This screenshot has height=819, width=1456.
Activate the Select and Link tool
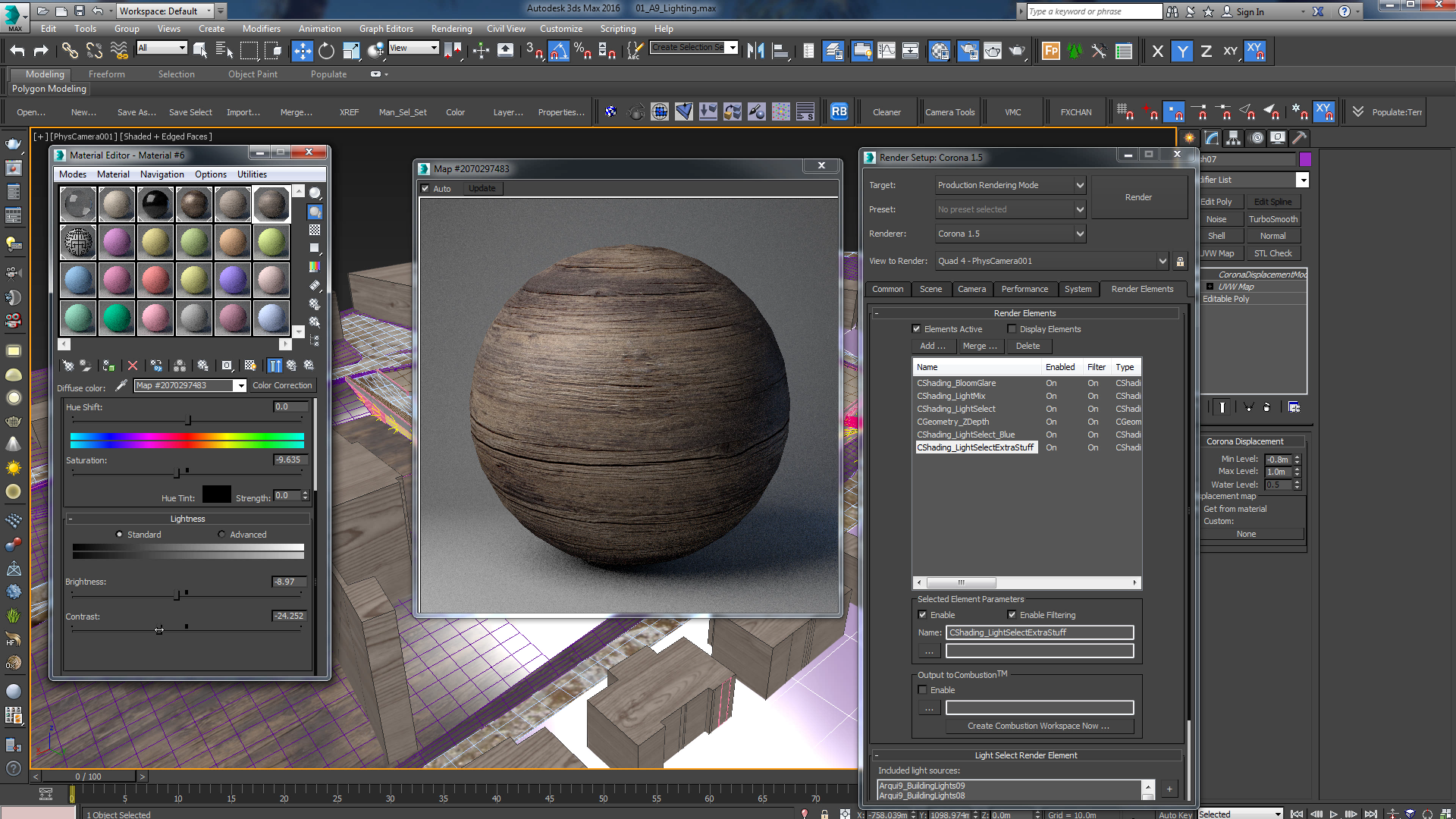70,51
